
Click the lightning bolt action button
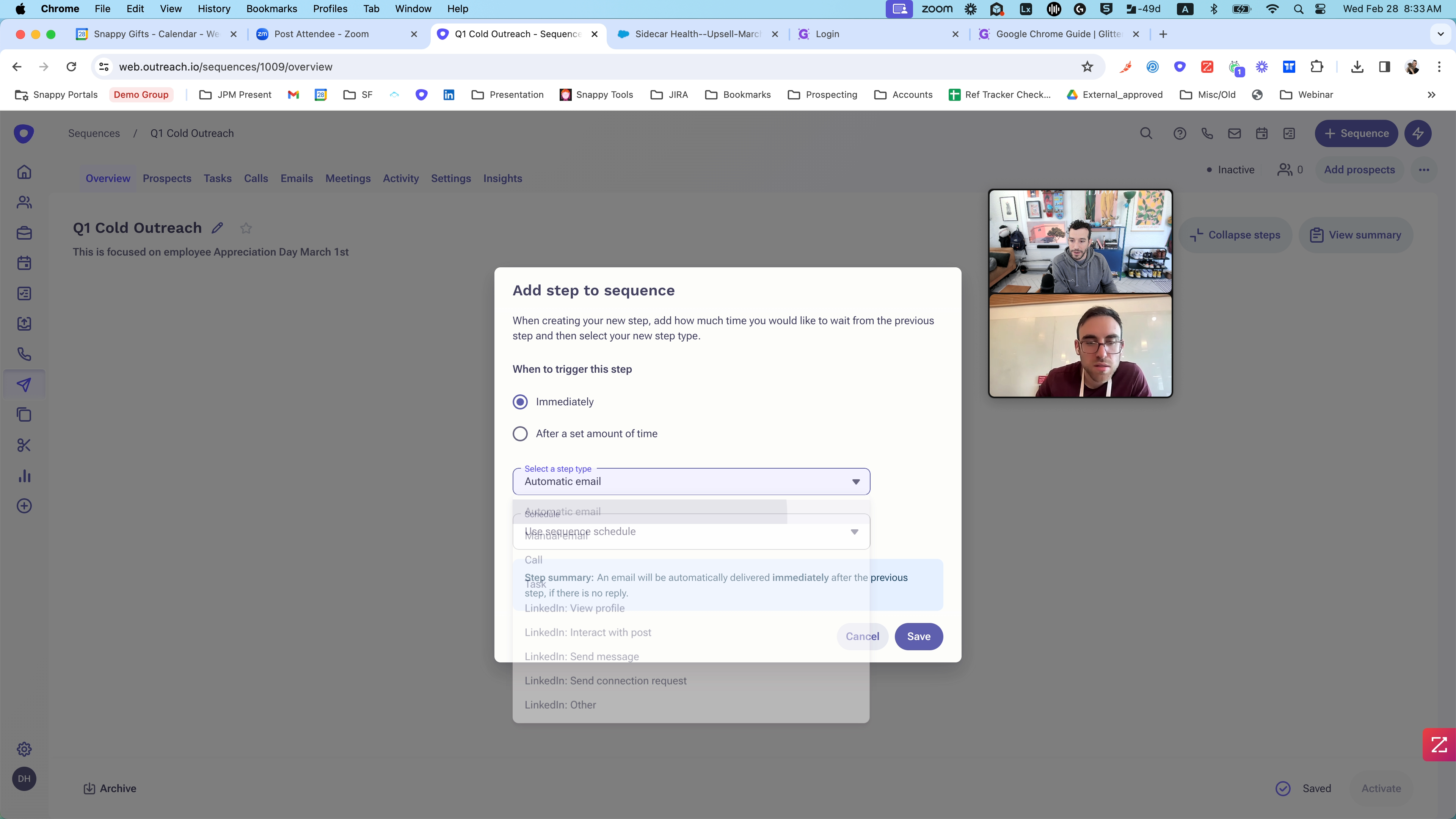click(x=1418, y=133)
